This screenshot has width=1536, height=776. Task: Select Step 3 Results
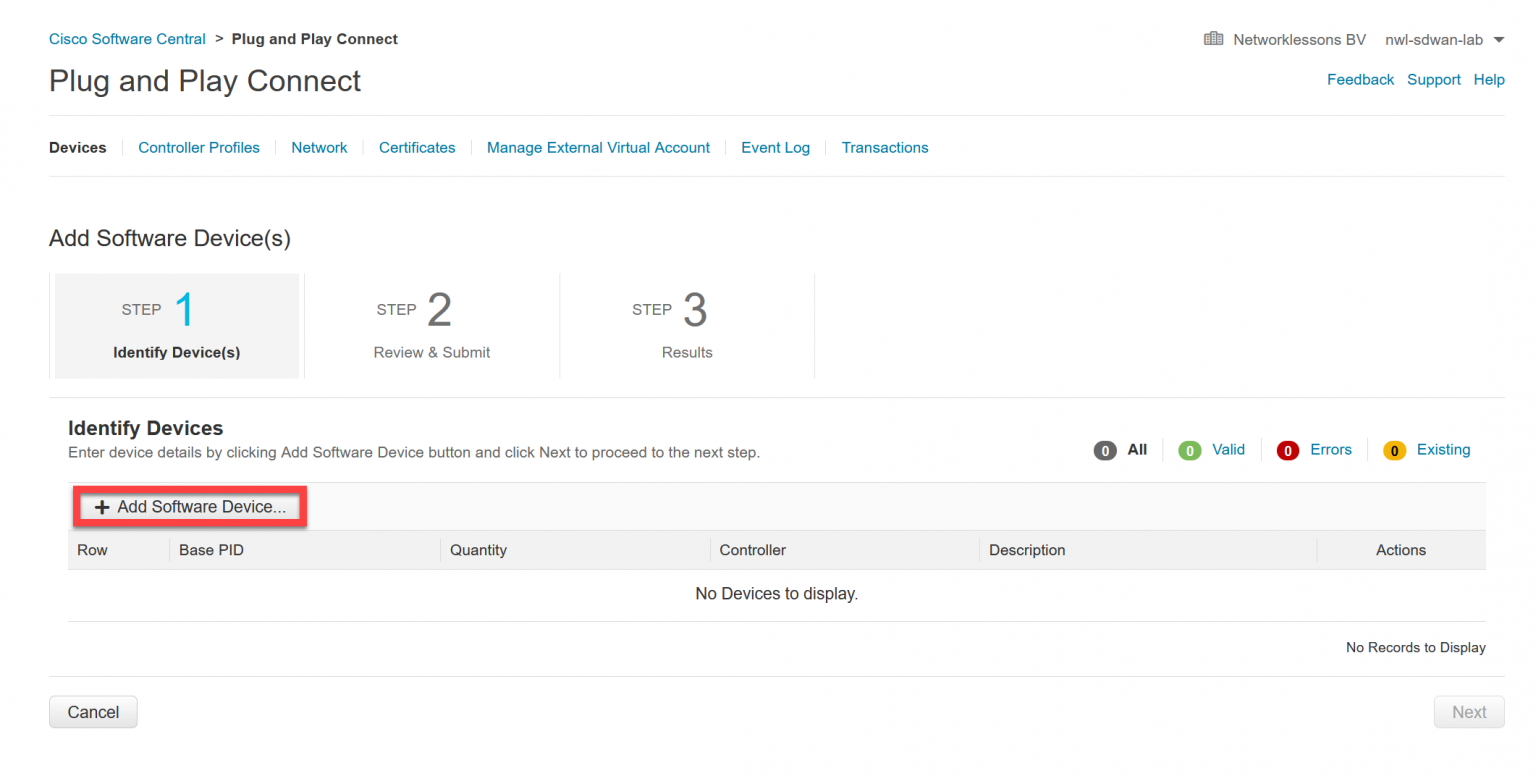tap(687, 325)
